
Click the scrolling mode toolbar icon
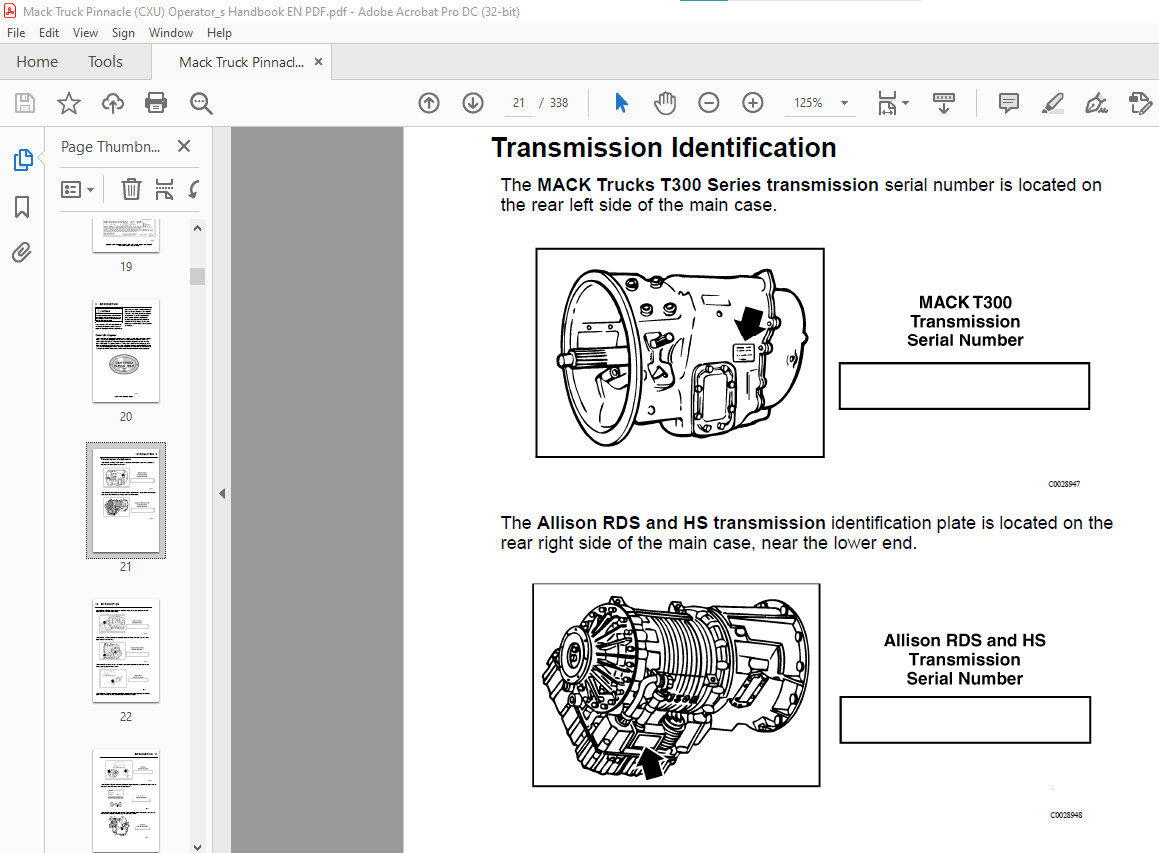[x=944, y=103]
